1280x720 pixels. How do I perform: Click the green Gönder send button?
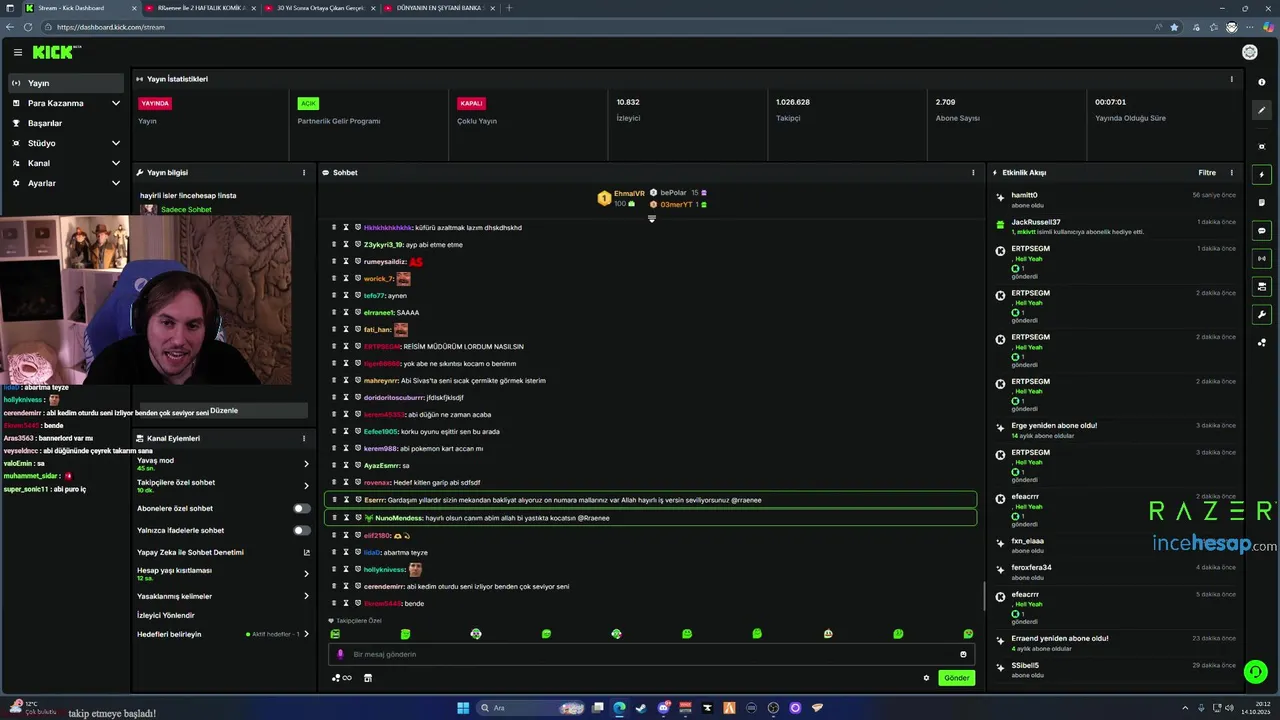point(956,678)
